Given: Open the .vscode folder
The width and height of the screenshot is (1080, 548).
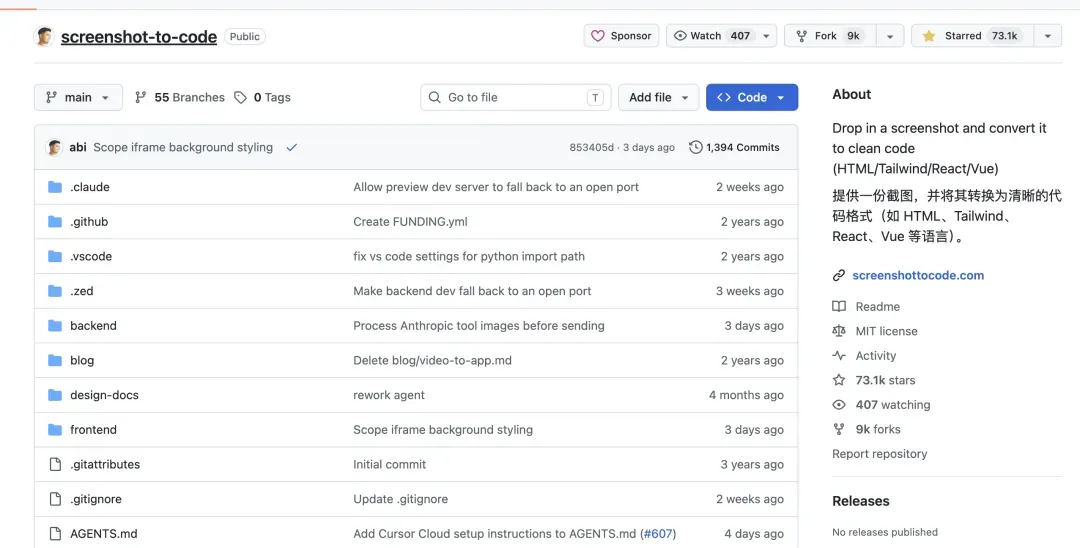Looking at the screenshot, I should coord(91,256).
